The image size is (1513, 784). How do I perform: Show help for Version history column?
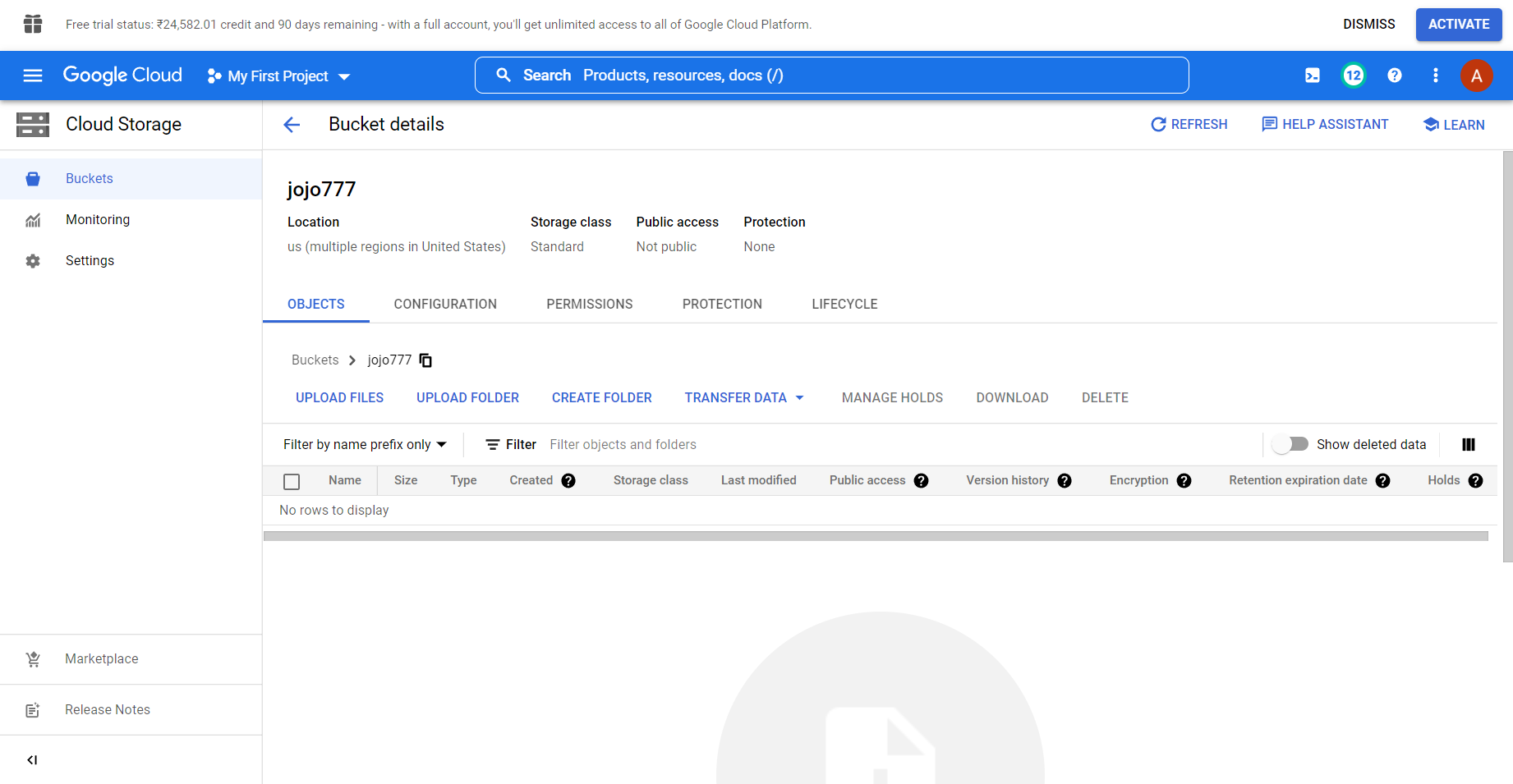click(1065, 481)
